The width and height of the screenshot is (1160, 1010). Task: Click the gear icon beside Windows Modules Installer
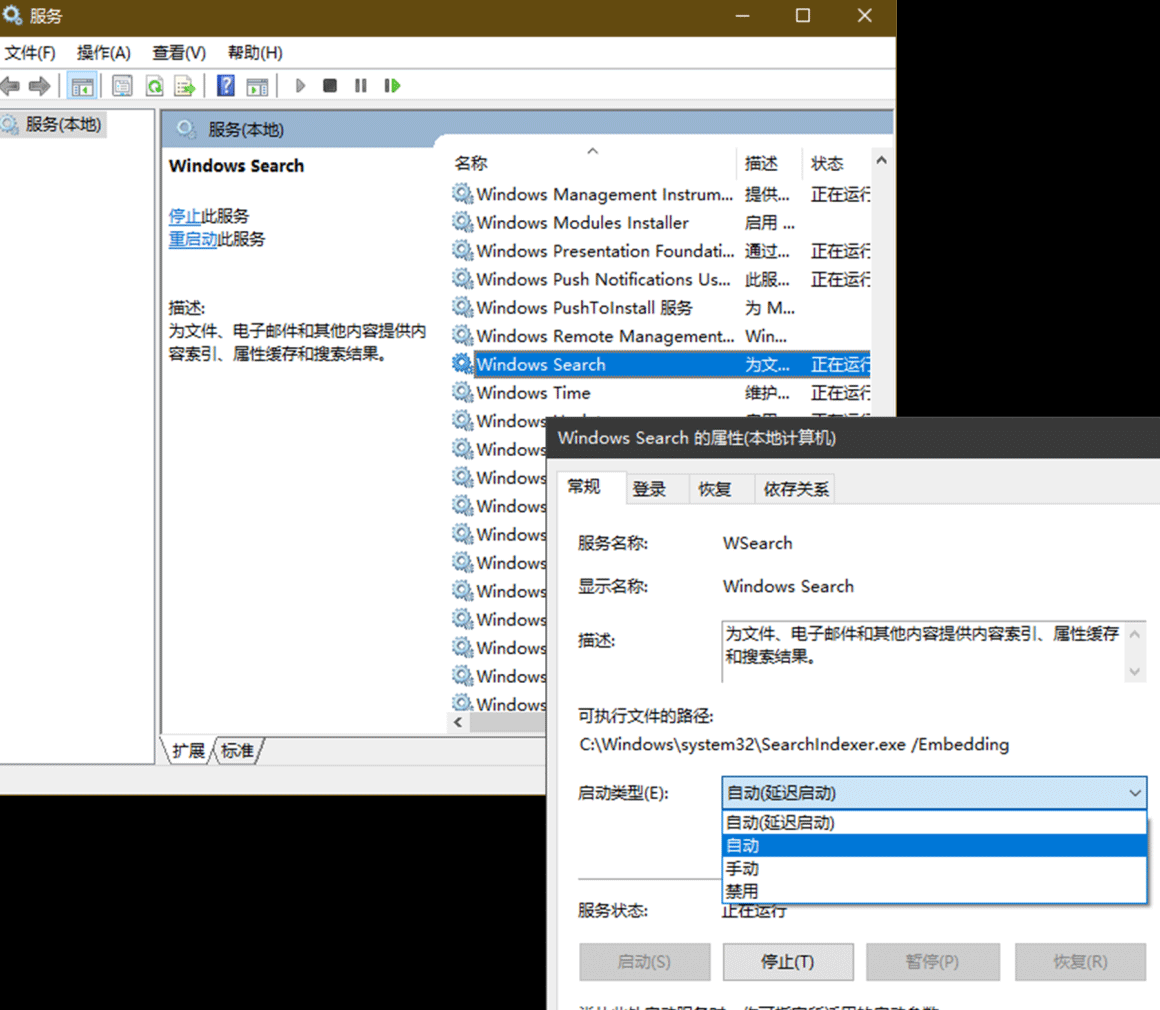point(462,222)
